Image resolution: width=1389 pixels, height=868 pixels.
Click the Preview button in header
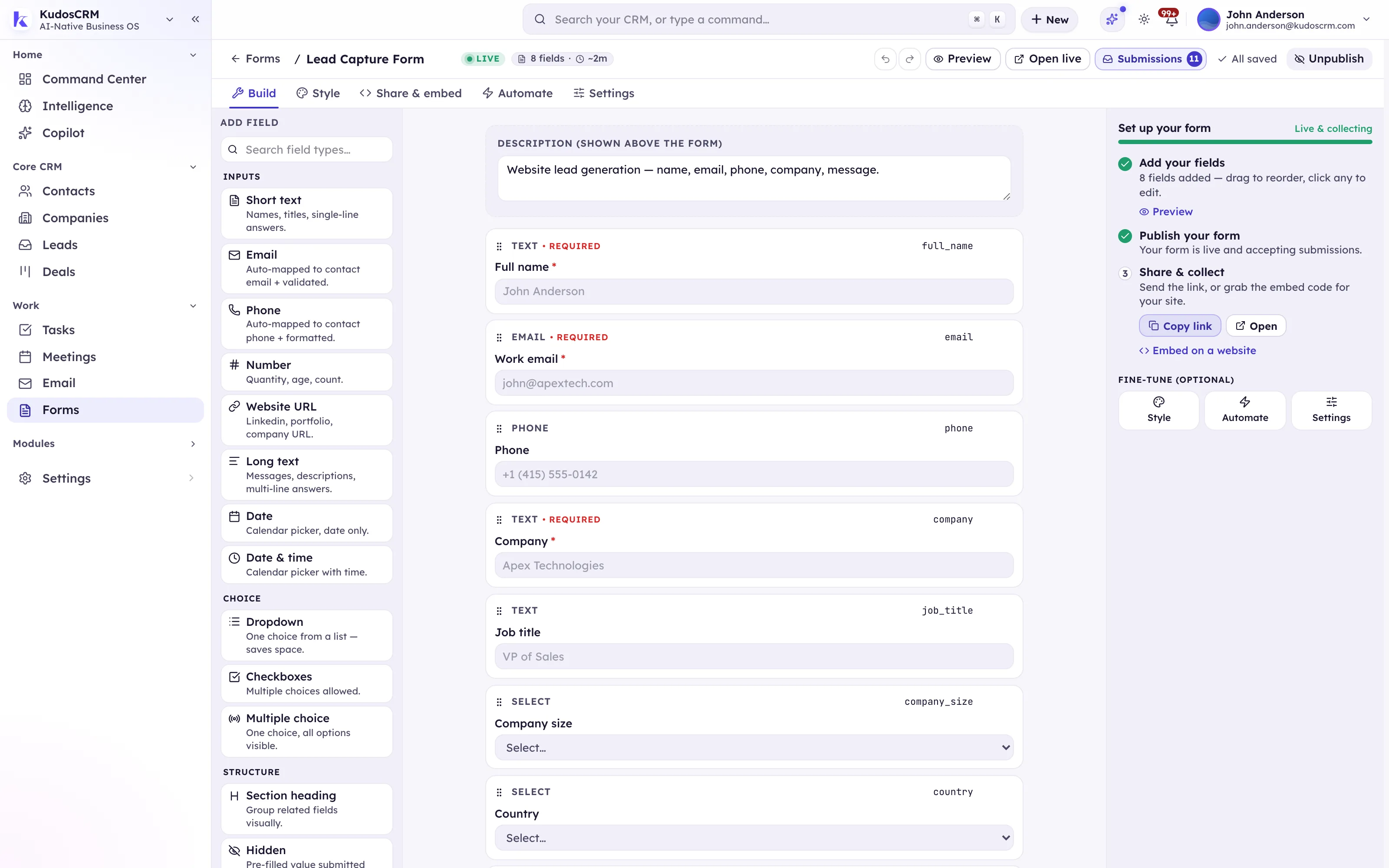click(963, 59)
